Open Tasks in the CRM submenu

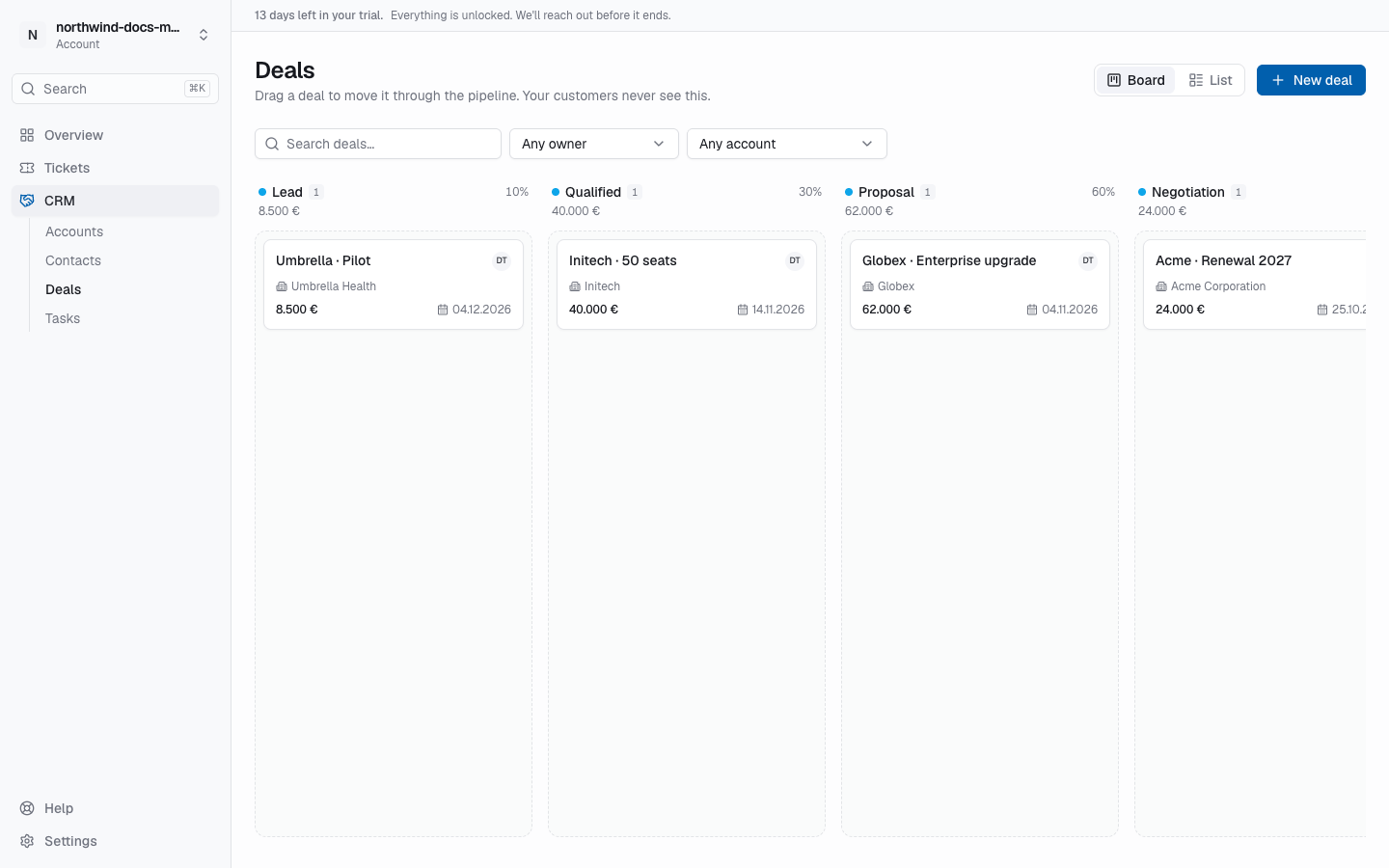coord(63,318)
